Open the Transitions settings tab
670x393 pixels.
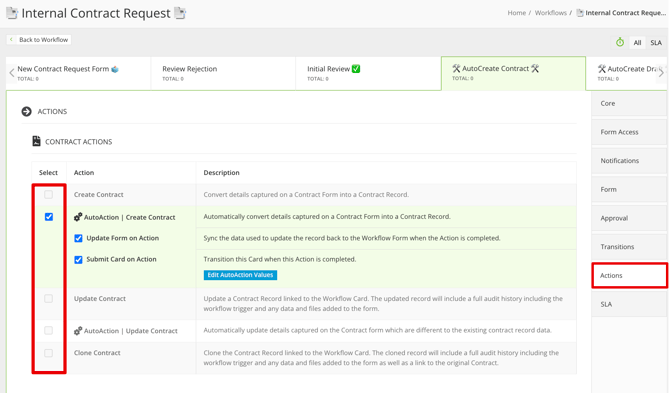629,246
